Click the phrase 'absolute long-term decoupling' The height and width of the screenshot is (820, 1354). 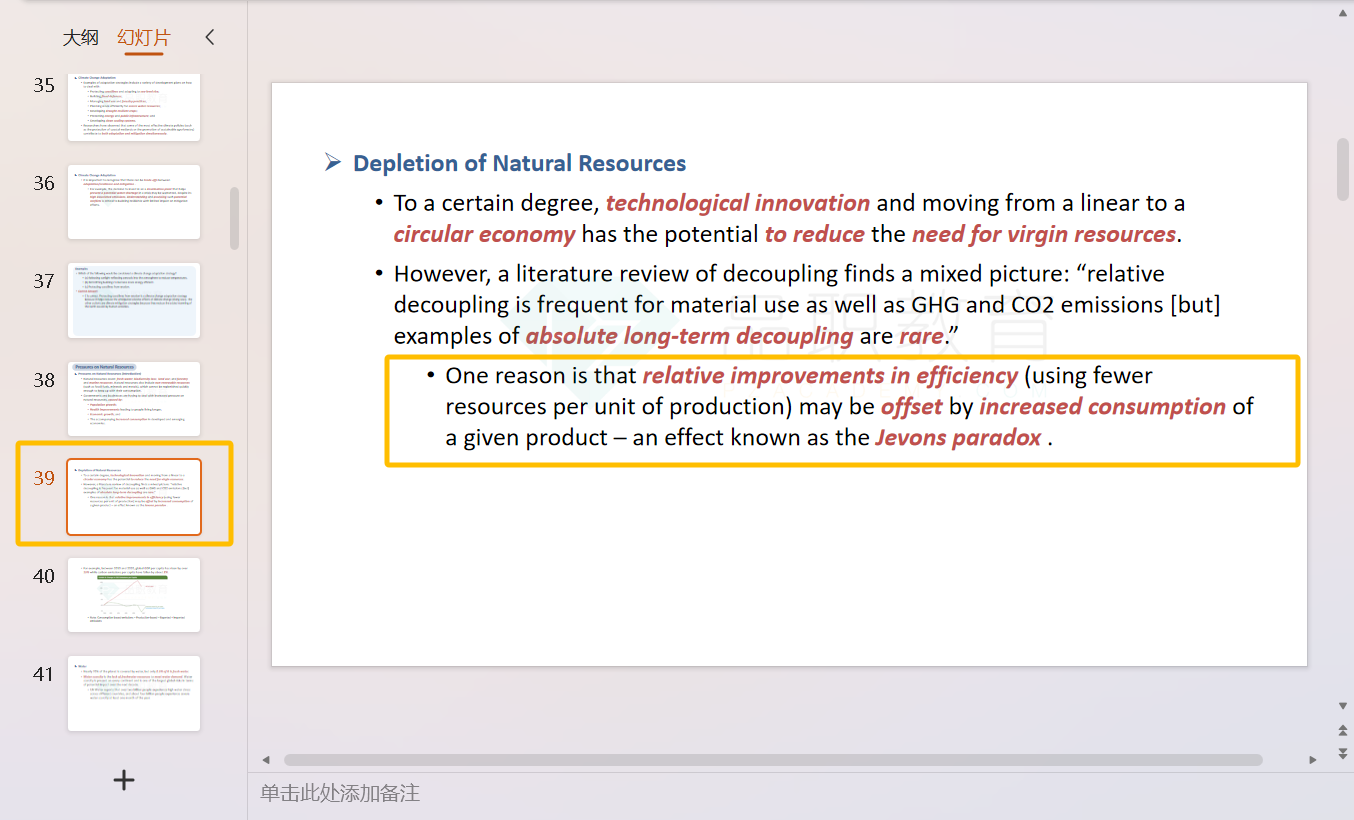coord(689,336)
